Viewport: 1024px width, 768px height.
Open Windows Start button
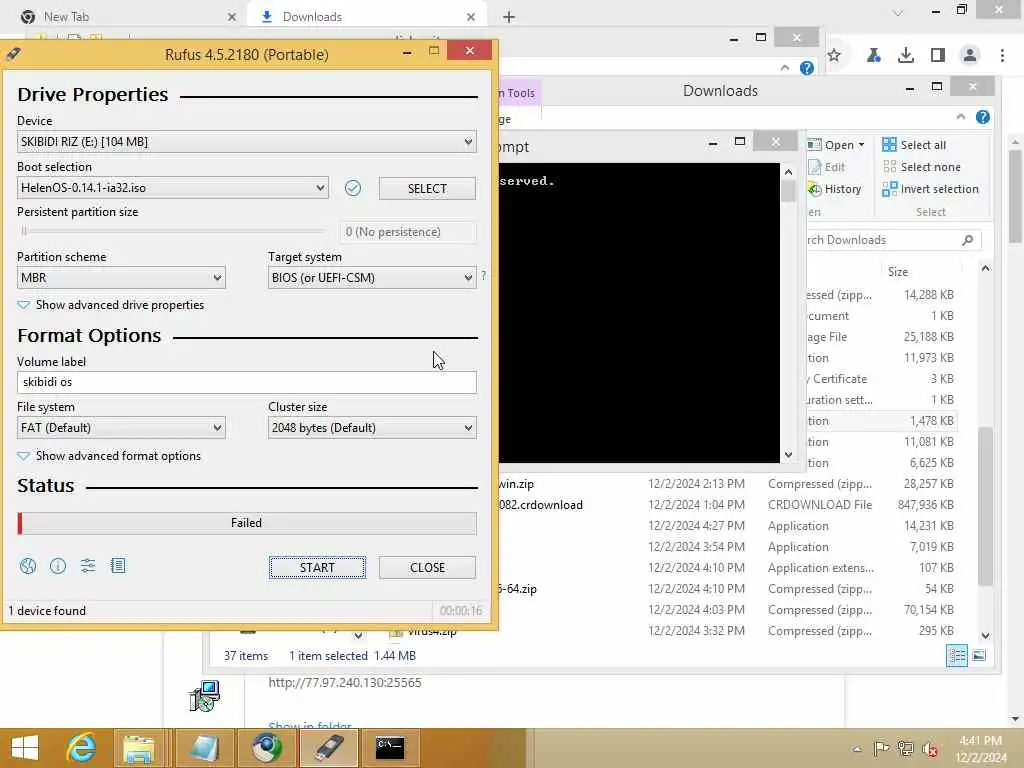(x=25, y=748)
